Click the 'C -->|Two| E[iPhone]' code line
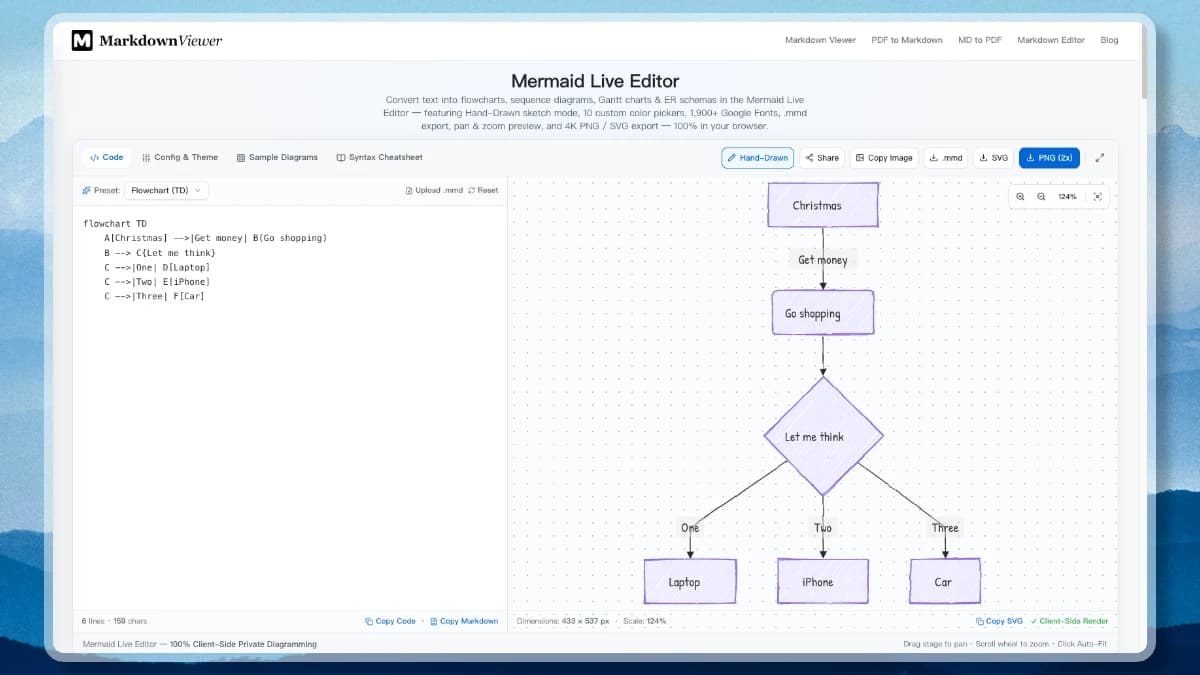Viewport: 1200px width, 675px height. pos(157,282)
